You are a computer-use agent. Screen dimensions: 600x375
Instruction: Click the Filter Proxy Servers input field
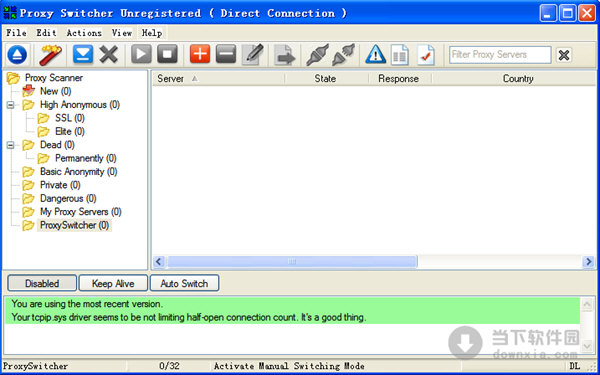(500, 55)
